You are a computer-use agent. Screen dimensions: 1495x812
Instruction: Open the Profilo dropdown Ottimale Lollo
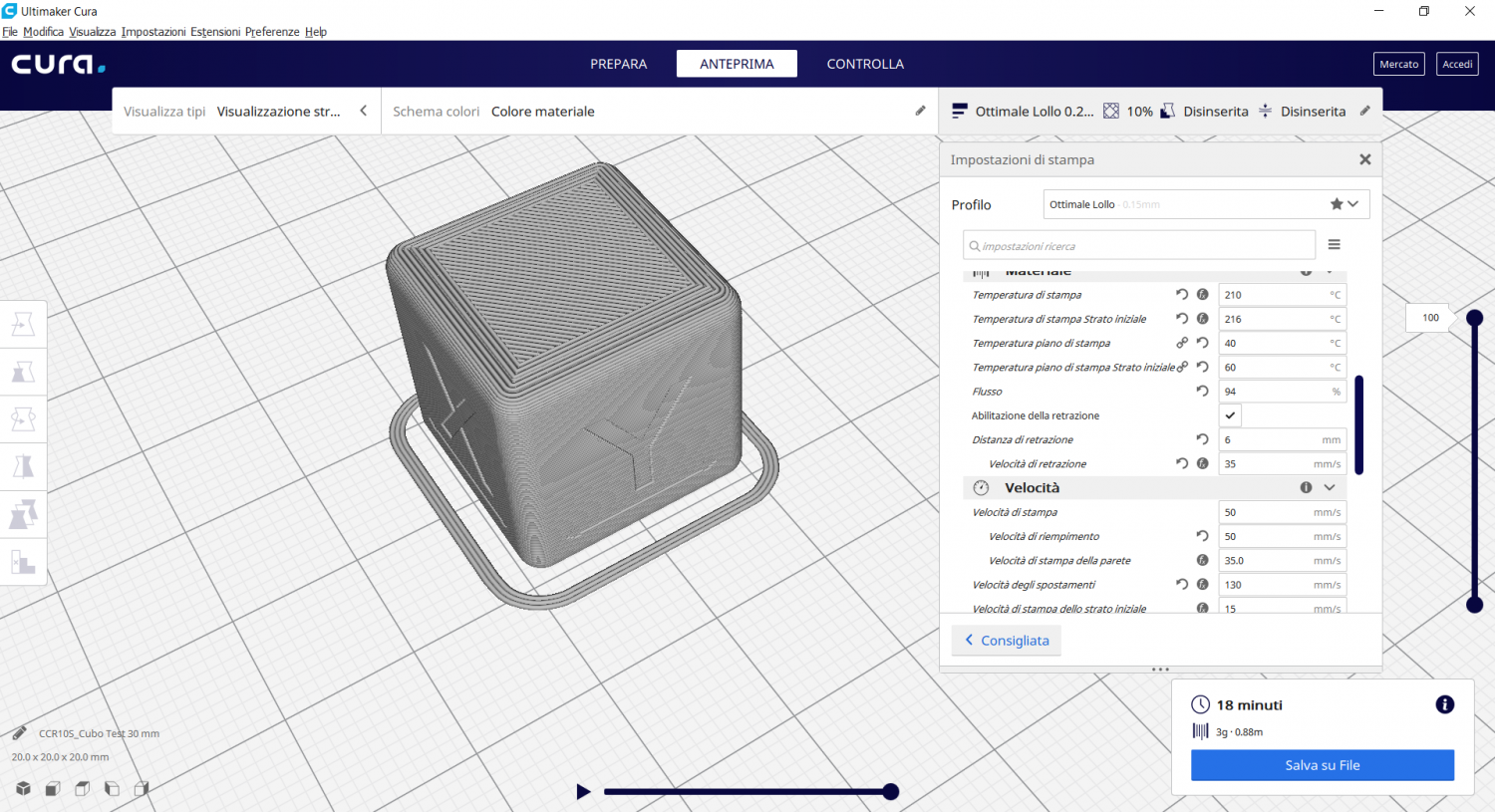(1206, 204)
